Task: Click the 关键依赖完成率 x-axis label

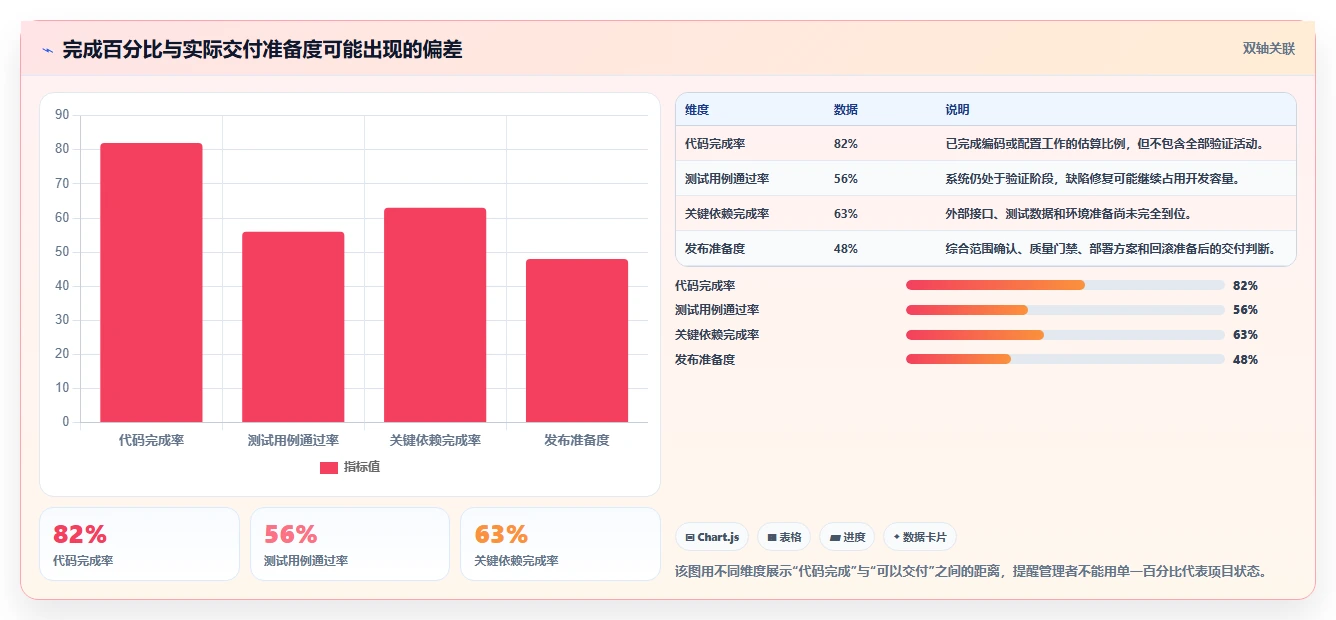Action: [x=435, y=440]
